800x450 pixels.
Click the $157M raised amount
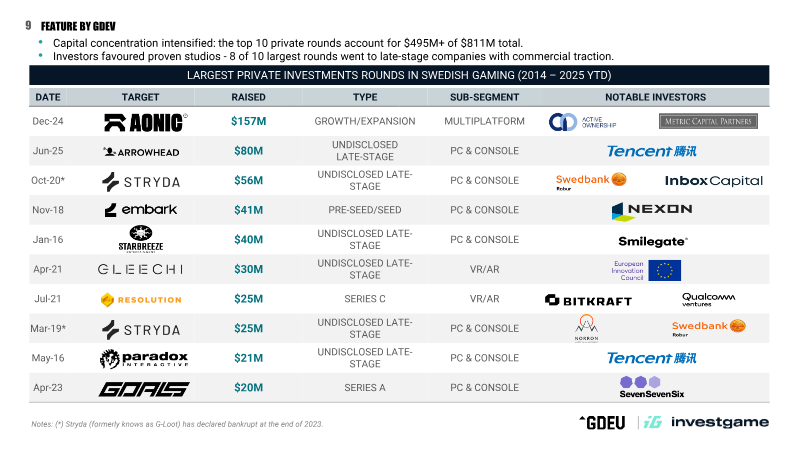(x=248, y=121)
